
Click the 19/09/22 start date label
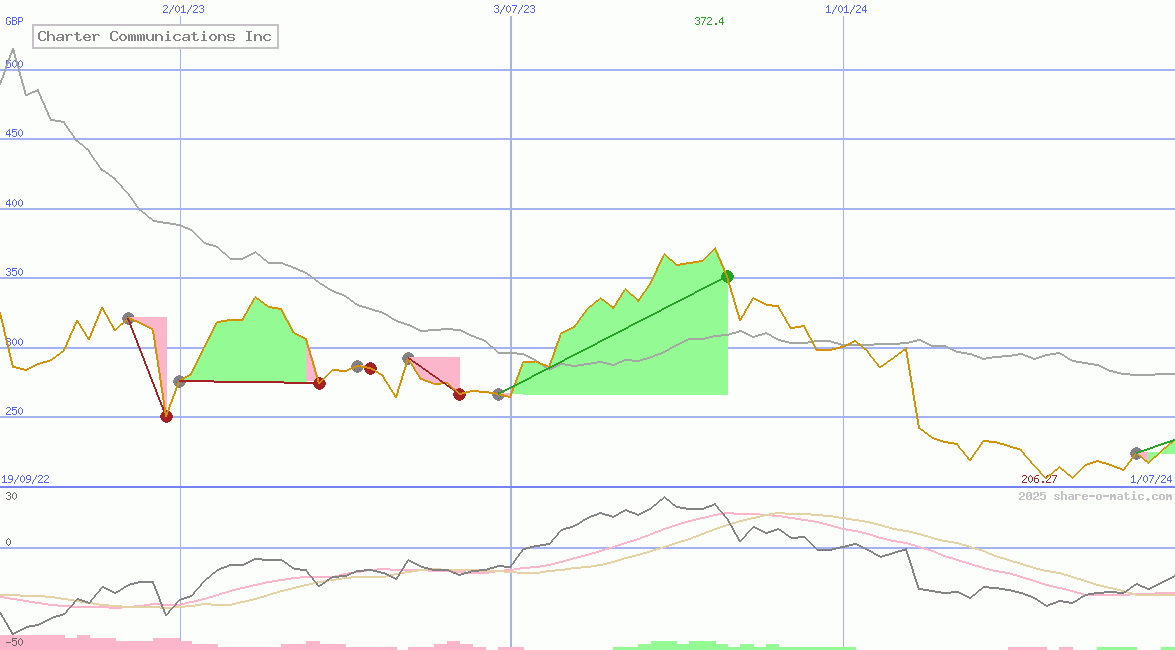point(25,479)
